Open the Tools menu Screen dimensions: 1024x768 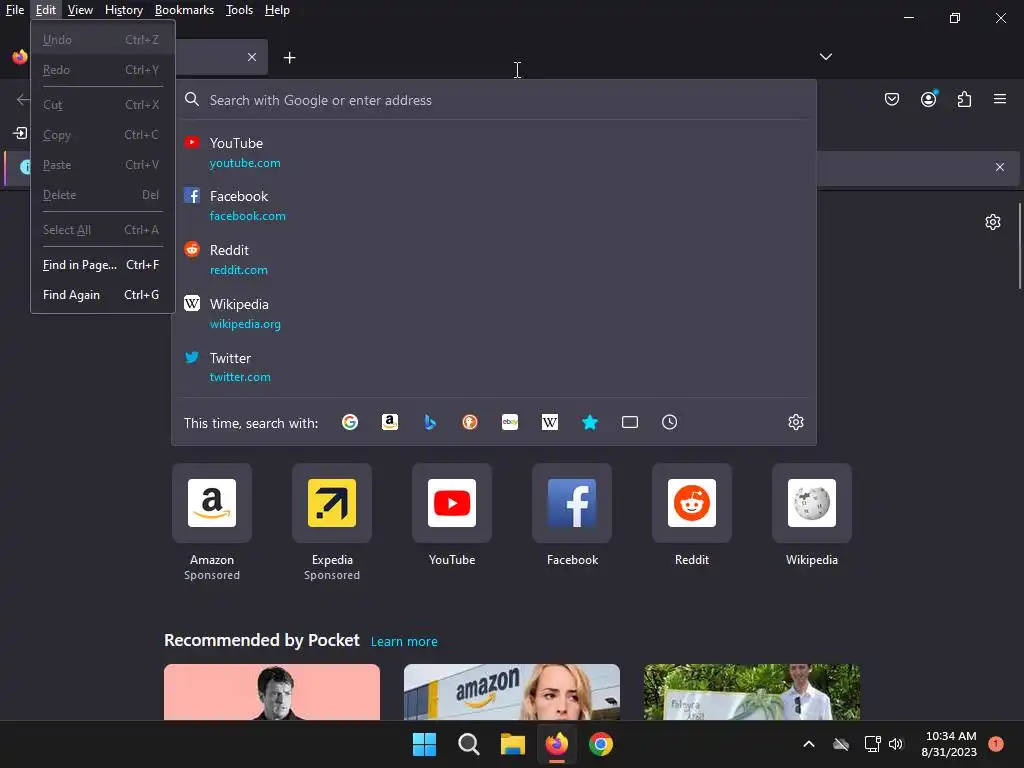click(239, 10)
